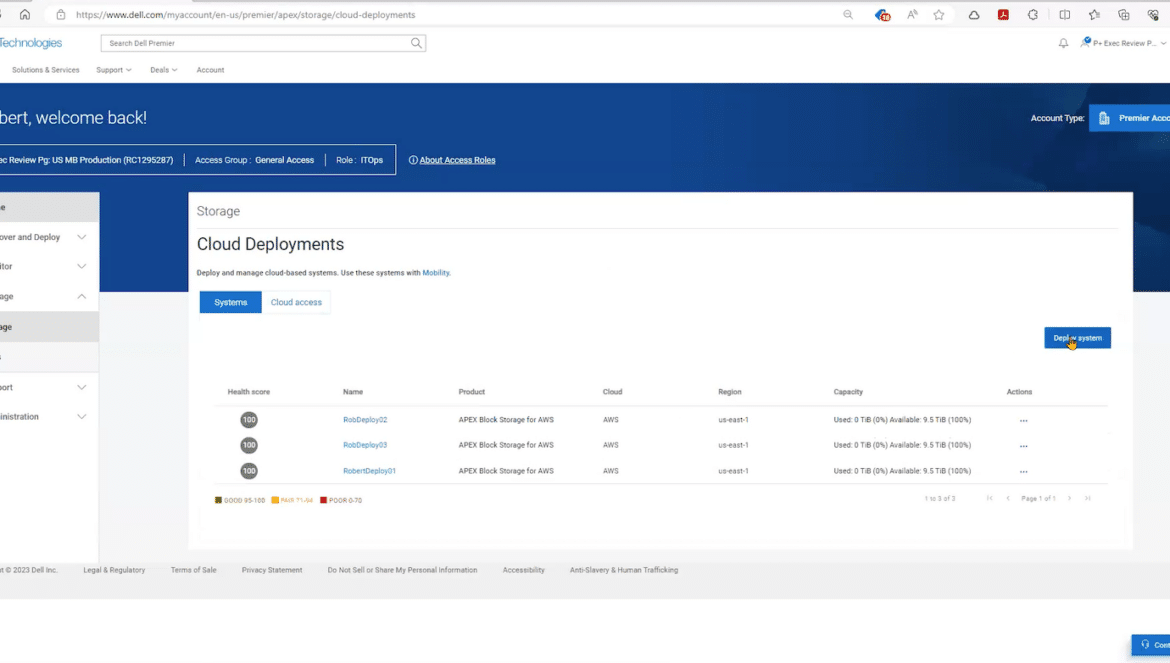Expand the Support sidebar section chevron
Screen dimensions: 1170x663
point(81,387)
